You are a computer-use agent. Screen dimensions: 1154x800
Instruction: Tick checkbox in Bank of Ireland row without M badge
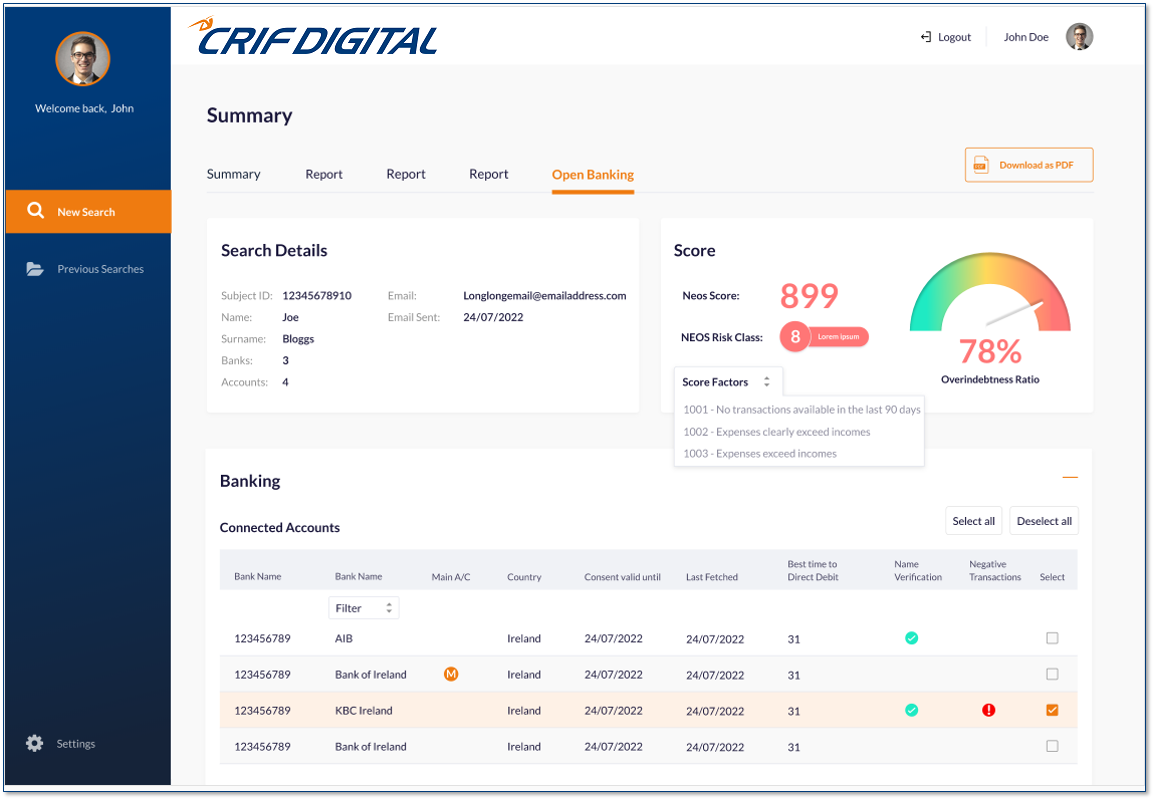pos(1052,746)
